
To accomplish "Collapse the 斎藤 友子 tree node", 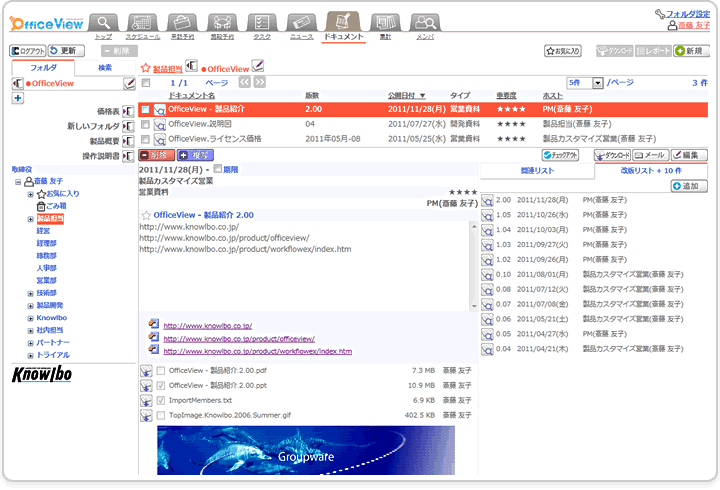I will pyautogui.click(x=18, y=182).
